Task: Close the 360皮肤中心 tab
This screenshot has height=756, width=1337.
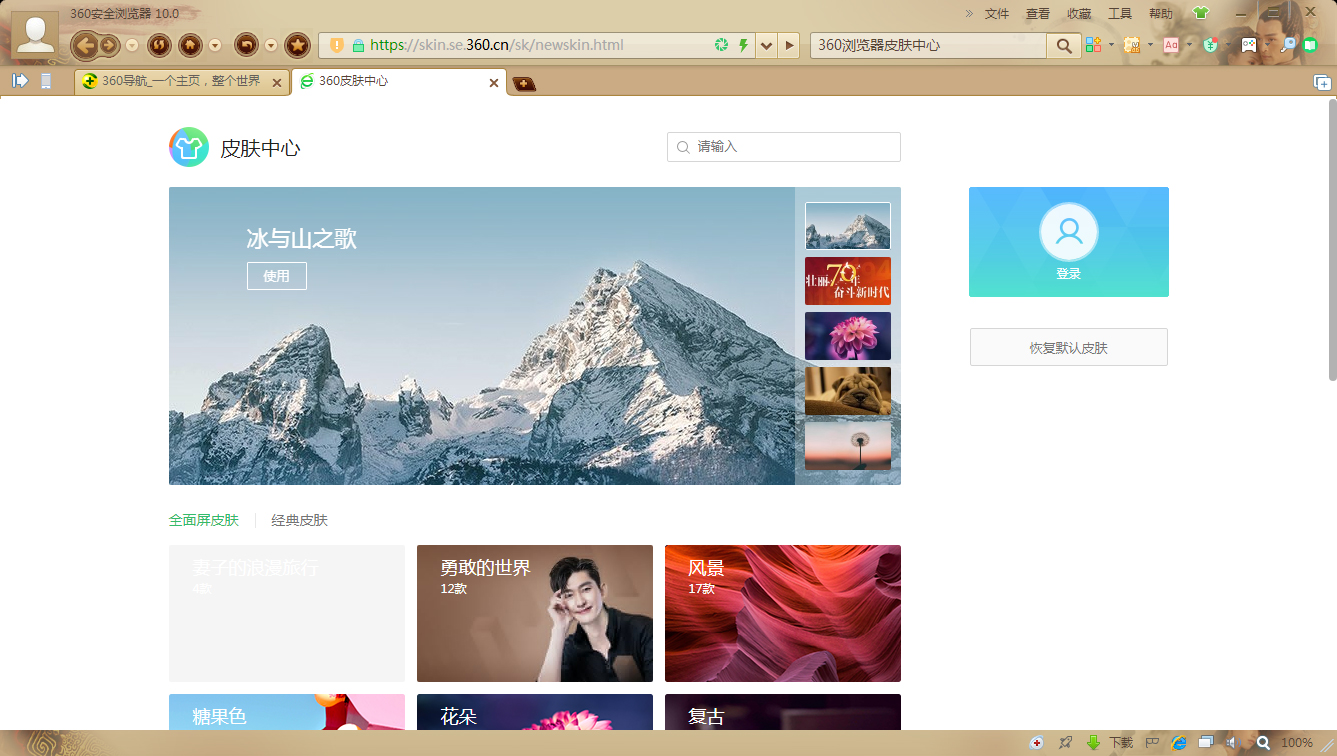Action: point(493,83)
